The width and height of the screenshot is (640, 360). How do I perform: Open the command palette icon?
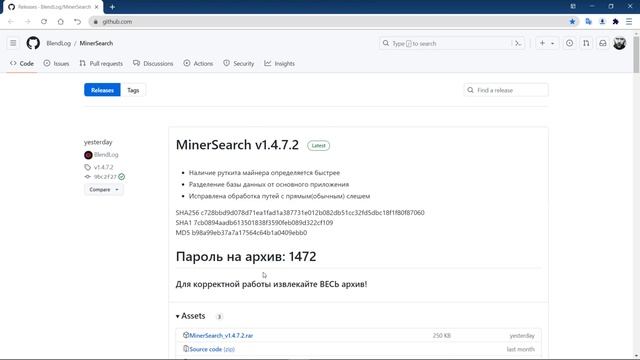pos(518,43)
